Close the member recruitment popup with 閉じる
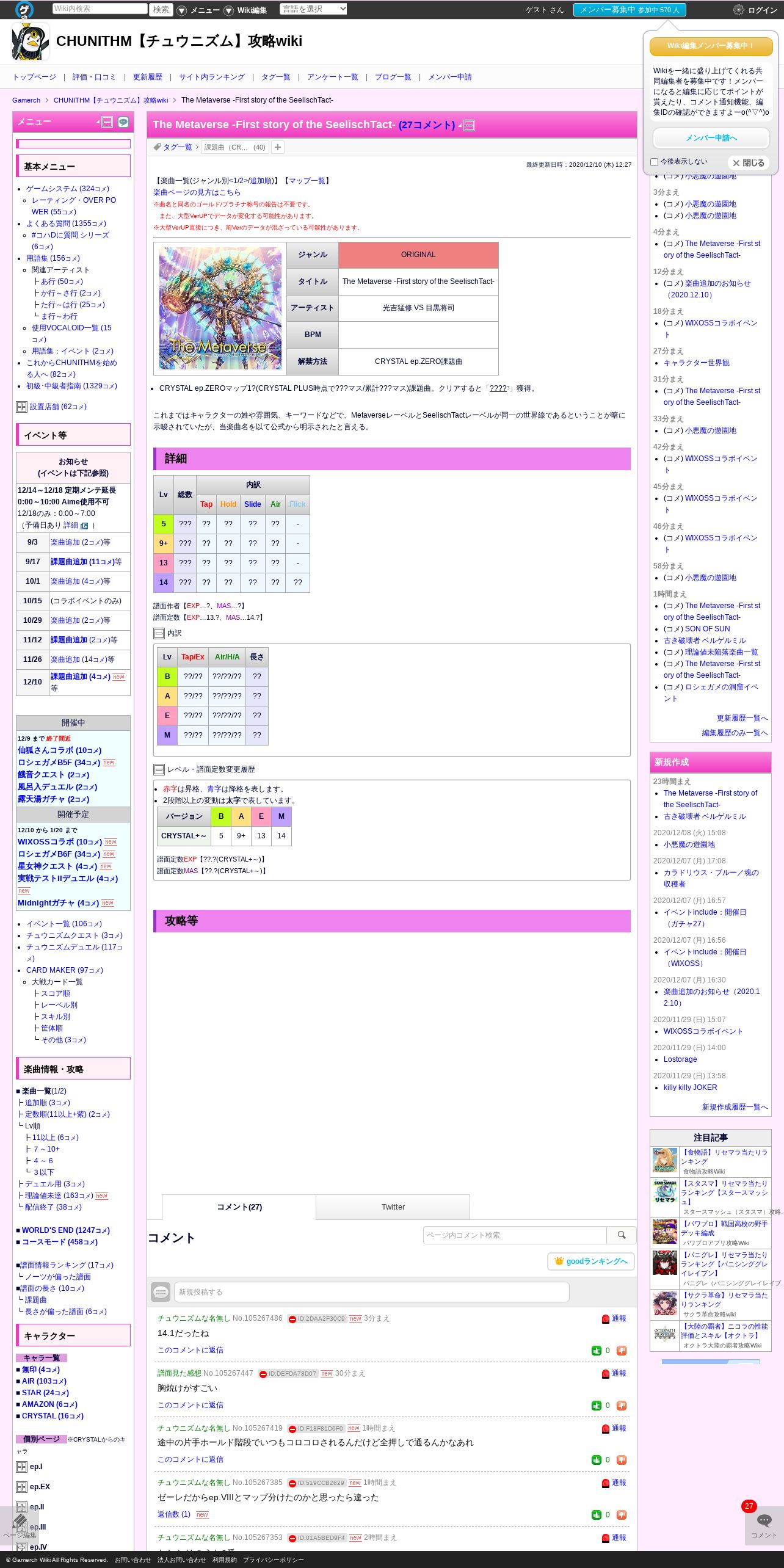 coord(749,163)
